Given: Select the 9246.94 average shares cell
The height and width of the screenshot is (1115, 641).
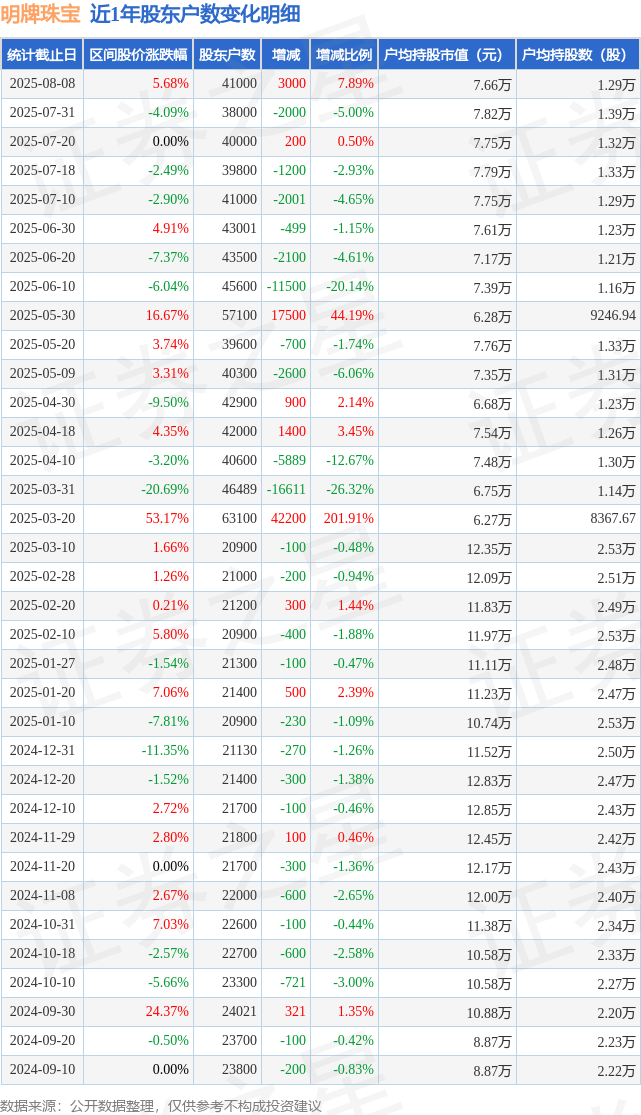Looking at the screenshot, I should click(613, 315).
